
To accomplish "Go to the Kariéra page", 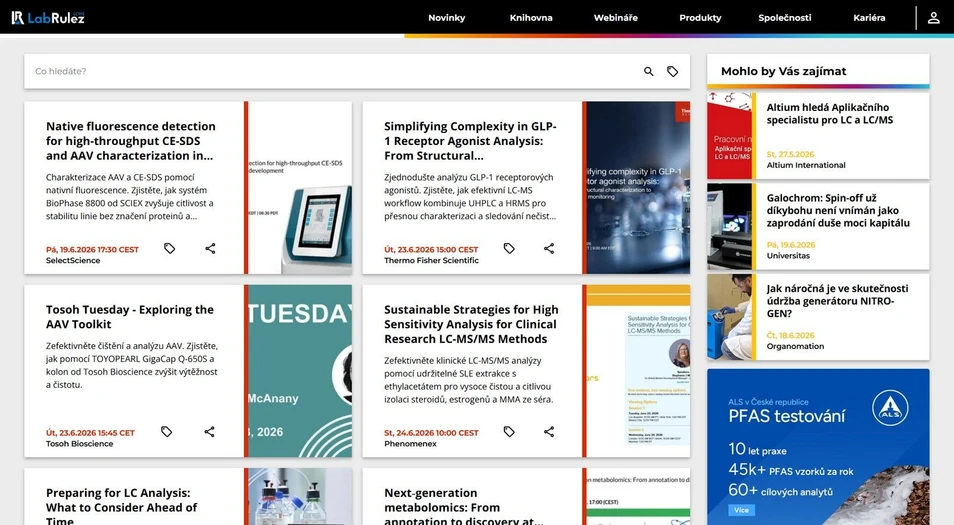I will [x=869, y=18].
